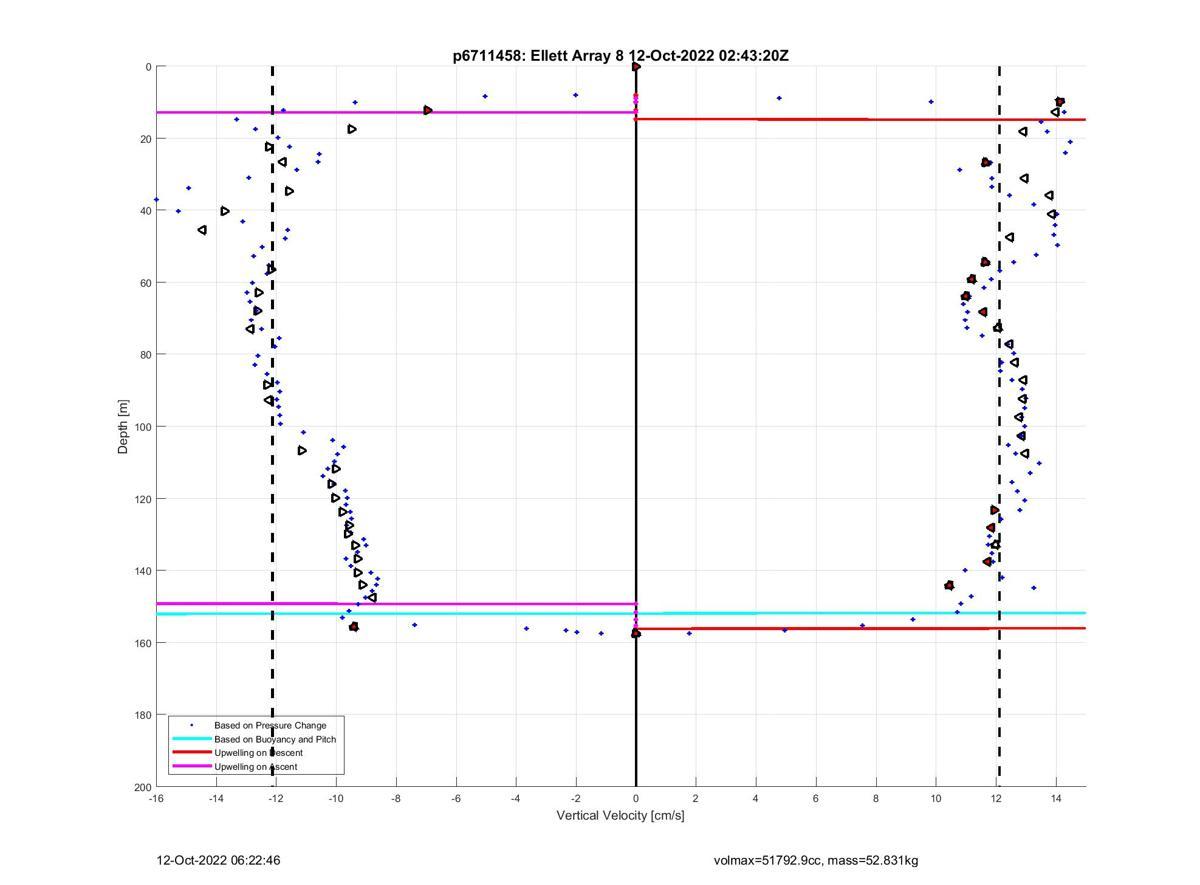Click legend entry 'Upwelling on Ascent'
1200x885 pixels.
point(256,767)
